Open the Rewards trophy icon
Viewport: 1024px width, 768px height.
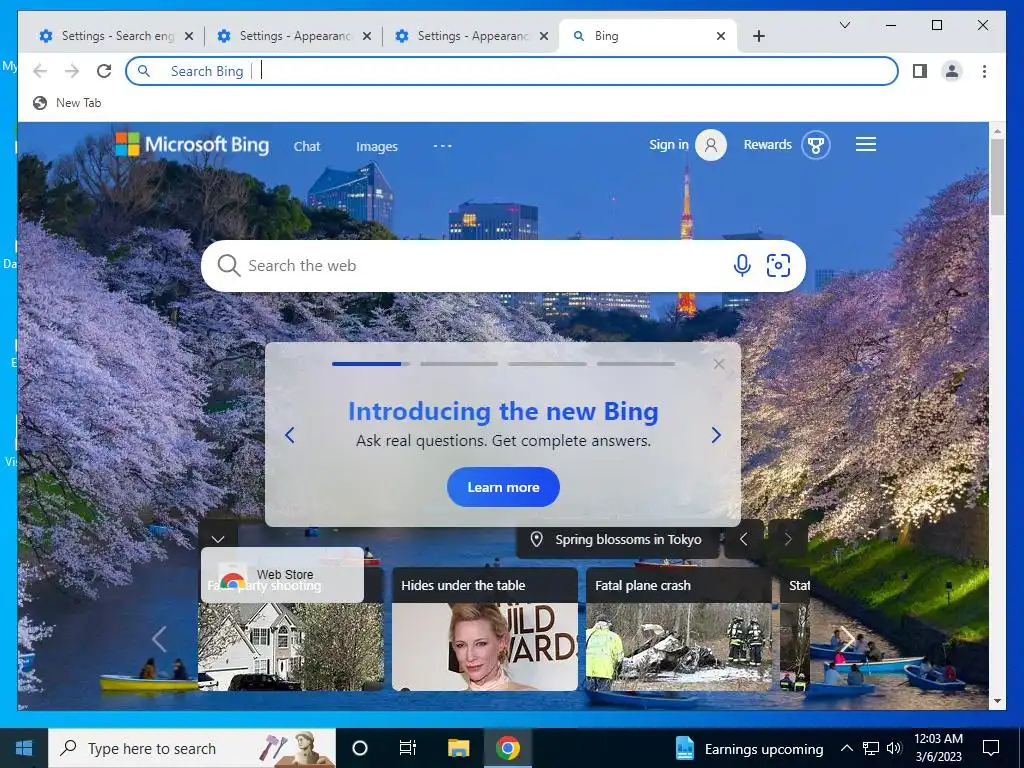[x=815, y=144]
